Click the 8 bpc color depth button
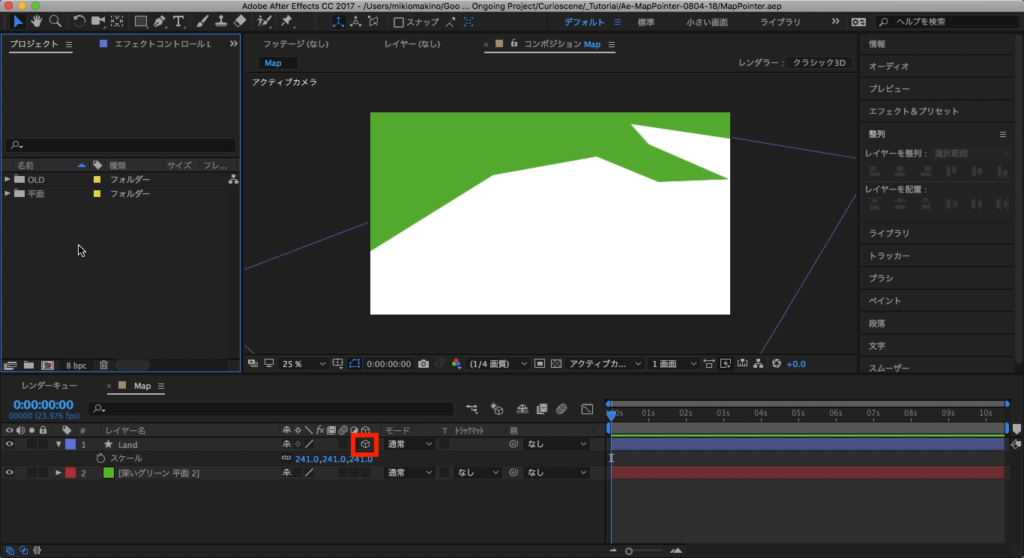Viewport: 1024px width, 558px height. (76, 365)
